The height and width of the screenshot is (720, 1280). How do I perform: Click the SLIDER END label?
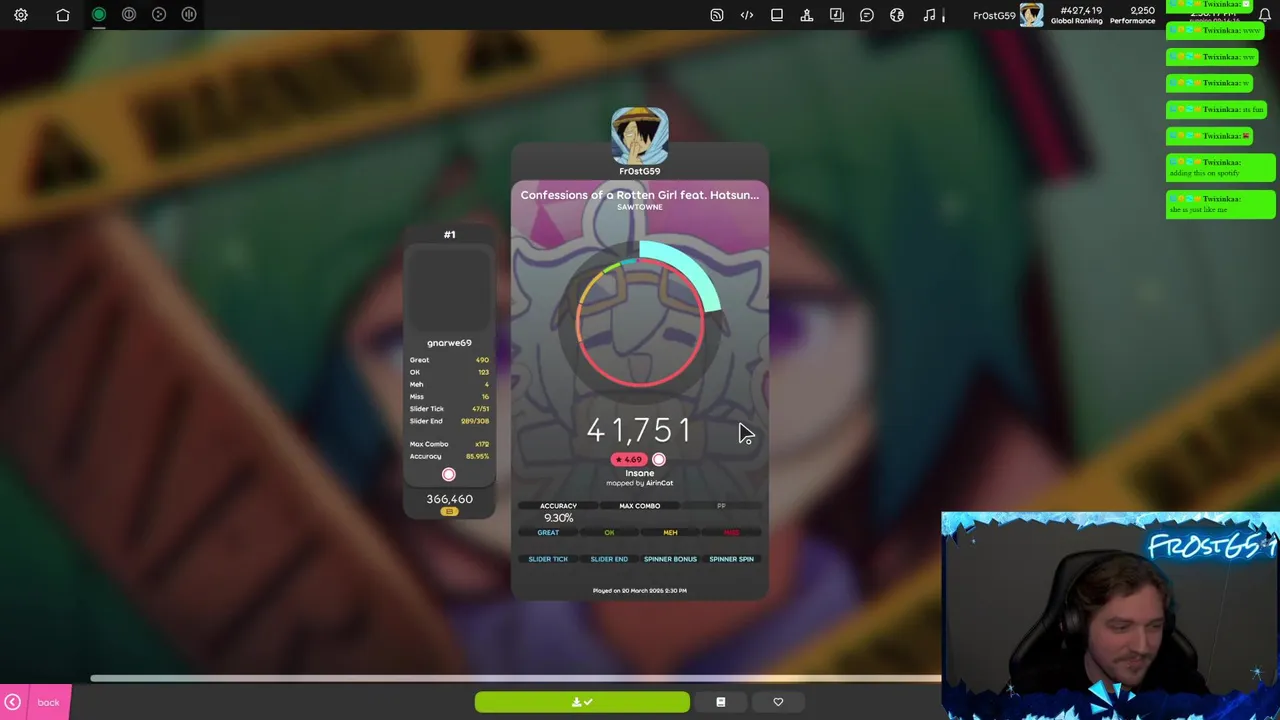coord(609,559)
